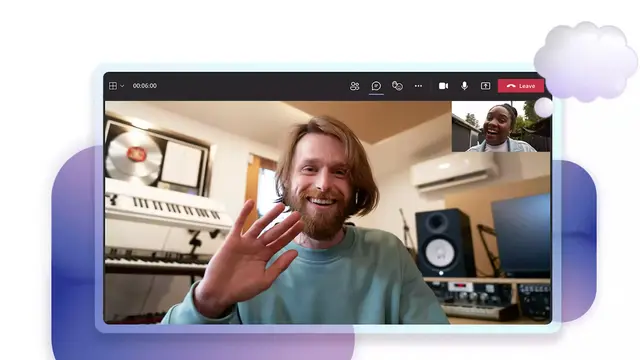Click the 00:06:00 meeting timer
This screenshot has height=360, width=640.
coord(144,86)
